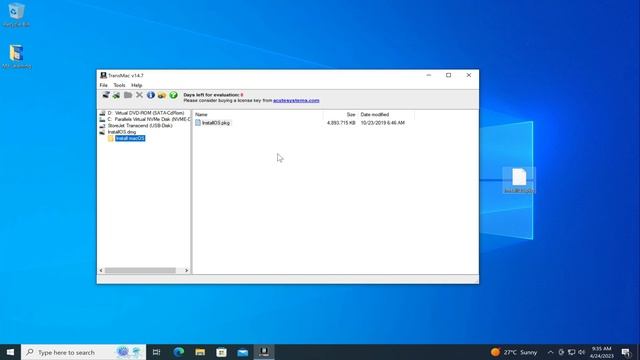This screenshot has width=640, height=360.
Task: Click the gray folder toolbar icon
Action: tap(128, 95)
